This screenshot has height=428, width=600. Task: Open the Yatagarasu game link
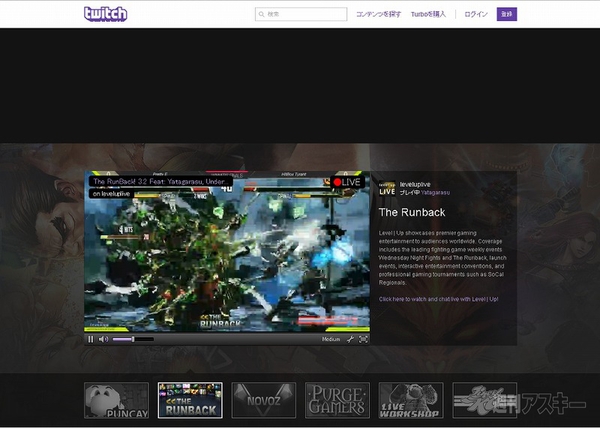pos(435,192)
